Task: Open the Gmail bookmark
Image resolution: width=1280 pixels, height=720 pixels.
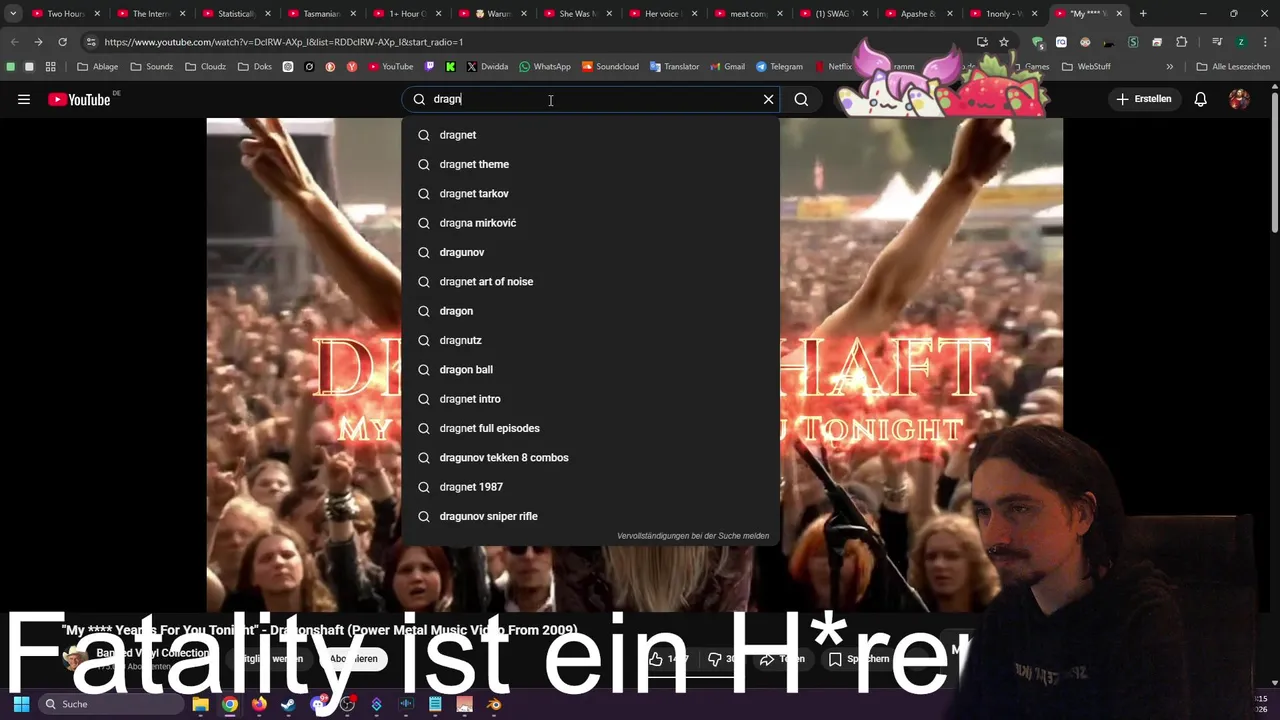Action: [727, 67]
